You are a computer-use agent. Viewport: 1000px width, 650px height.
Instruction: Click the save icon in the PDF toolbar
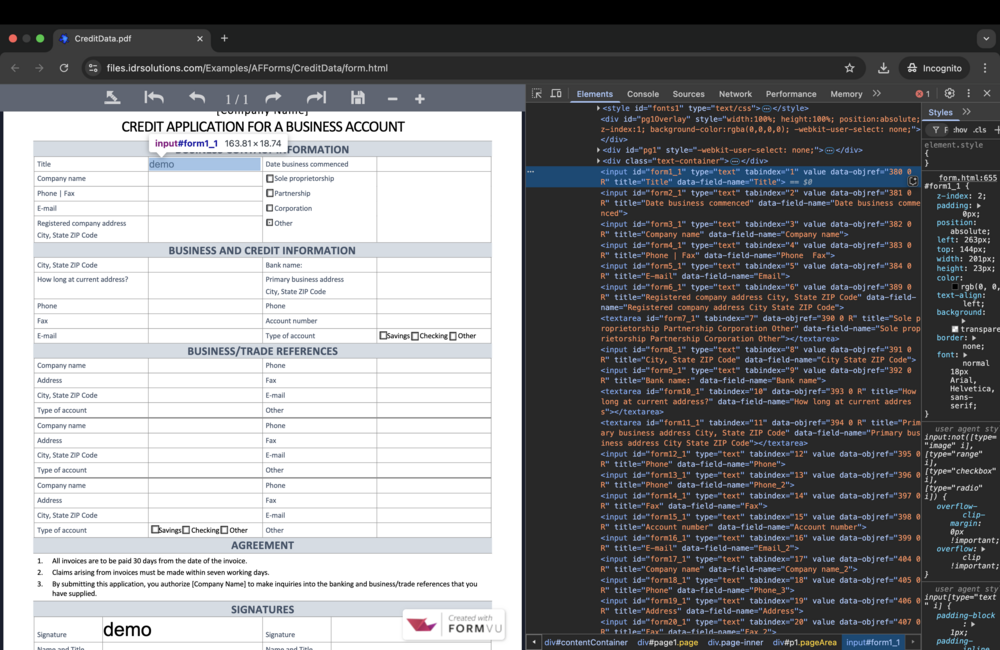tap(359, 98)
